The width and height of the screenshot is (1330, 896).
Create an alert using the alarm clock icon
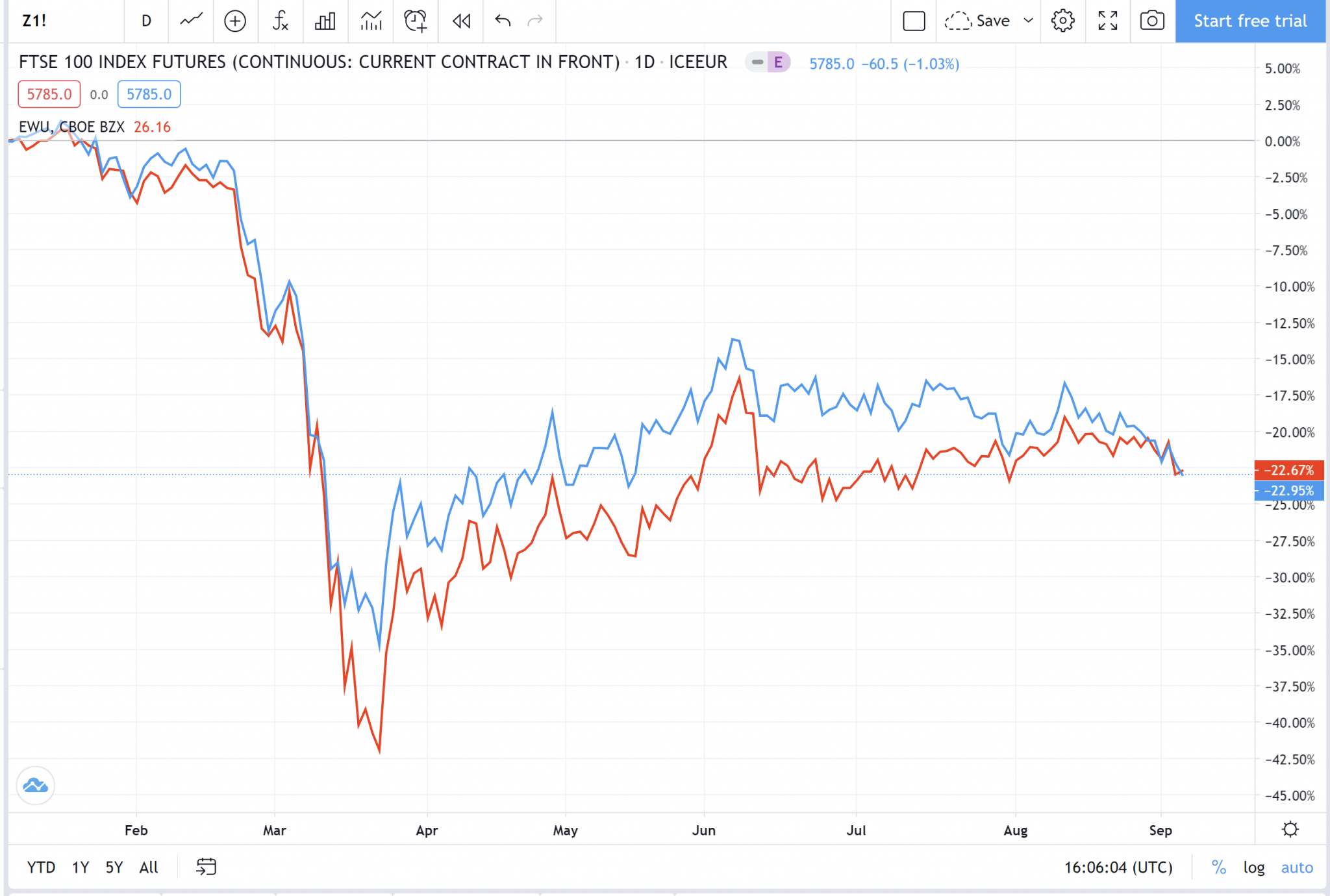point(415,21)
